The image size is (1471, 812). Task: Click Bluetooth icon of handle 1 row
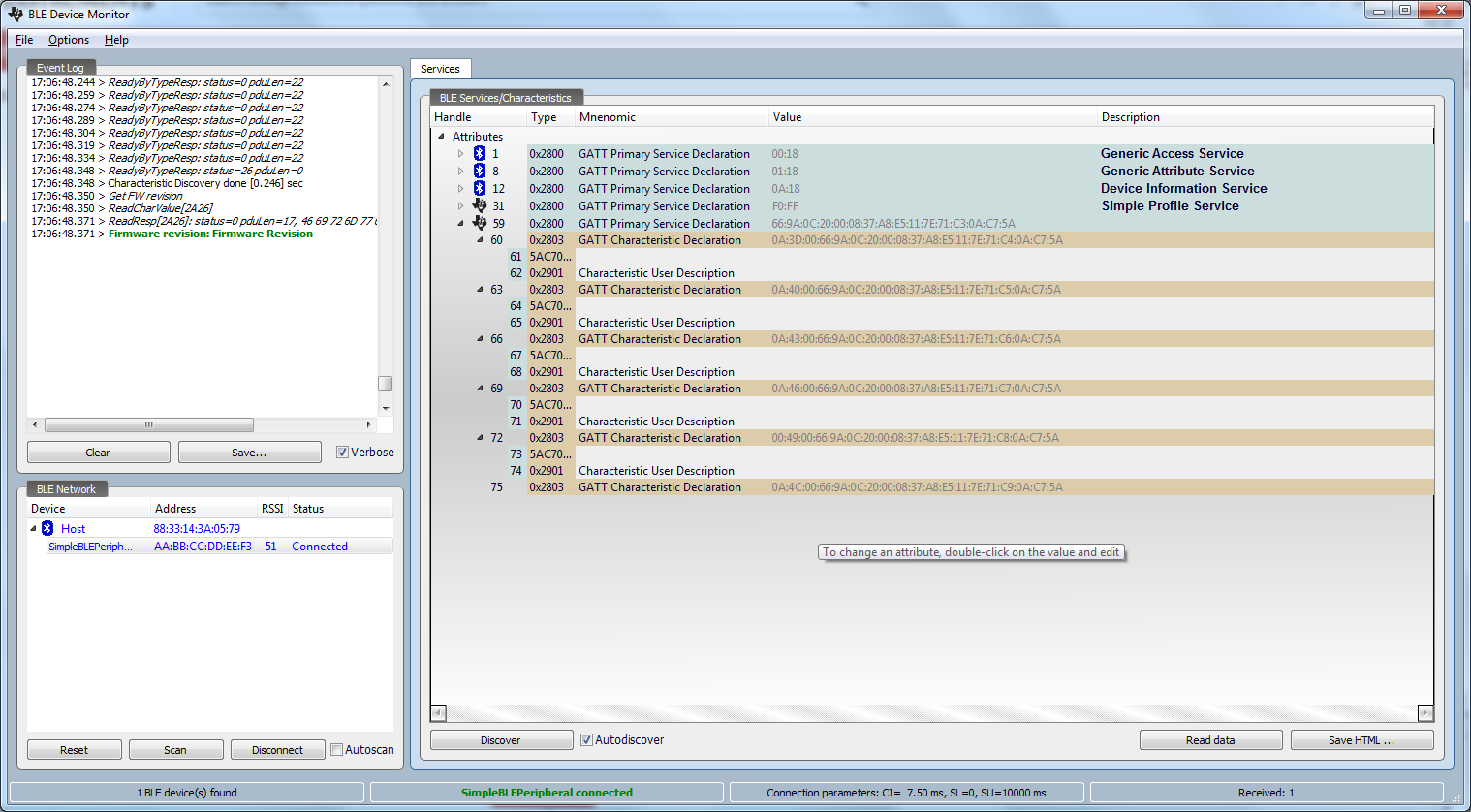pos(479,154)
